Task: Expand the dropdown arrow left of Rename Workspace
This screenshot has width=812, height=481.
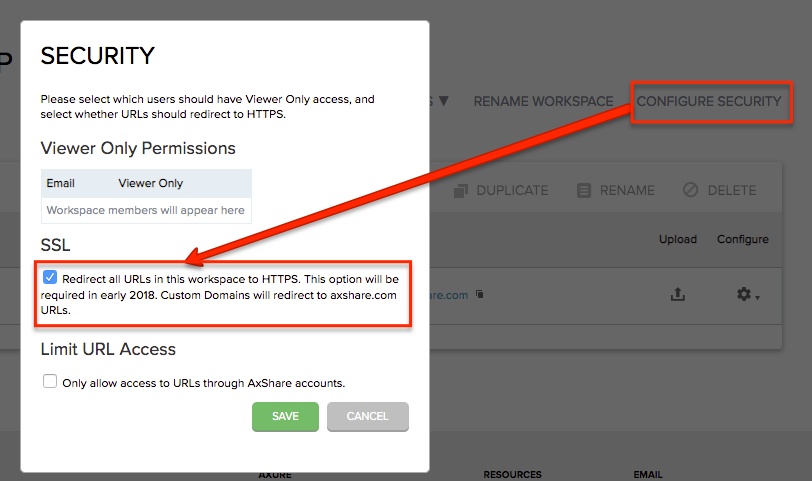Action: pos(444,101)
